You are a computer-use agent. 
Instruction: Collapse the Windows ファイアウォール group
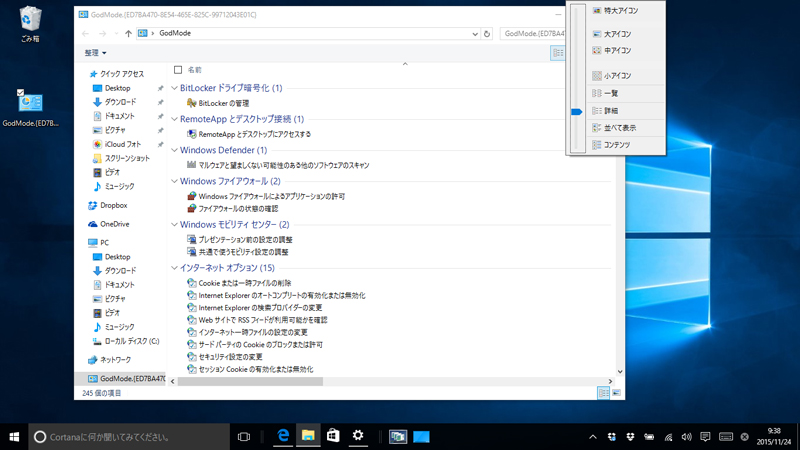click(175, 181)
